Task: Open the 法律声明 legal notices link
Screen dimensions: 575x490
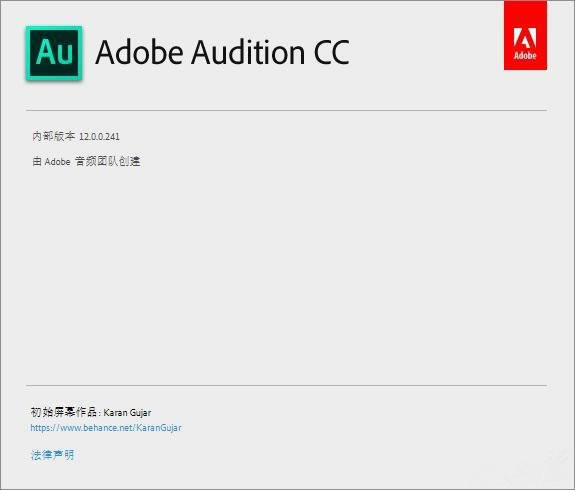Action: coord(52,455)
